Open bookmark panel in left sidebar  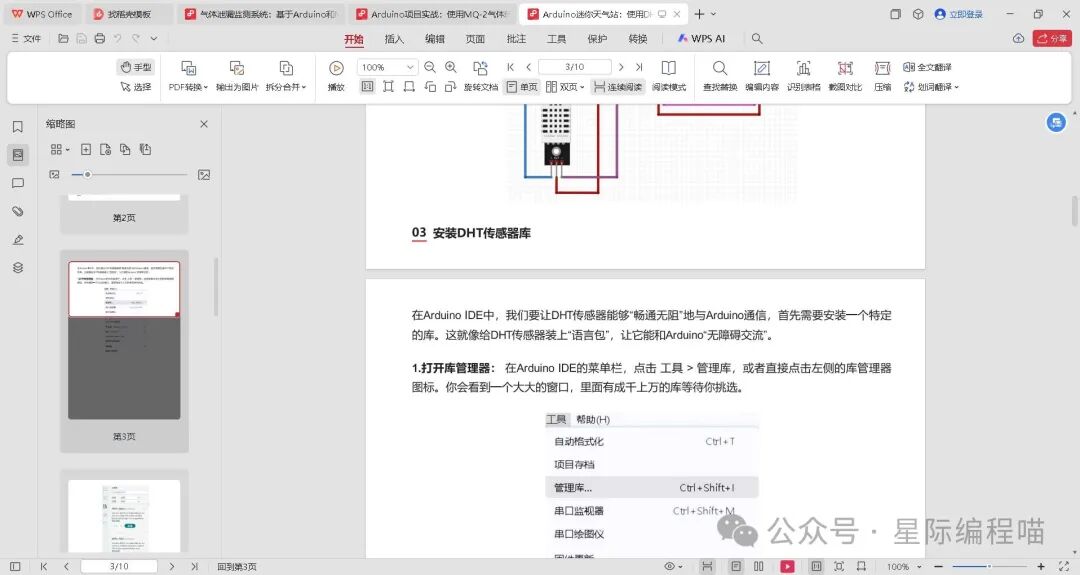pyautogui.click(x=18, y=127)
